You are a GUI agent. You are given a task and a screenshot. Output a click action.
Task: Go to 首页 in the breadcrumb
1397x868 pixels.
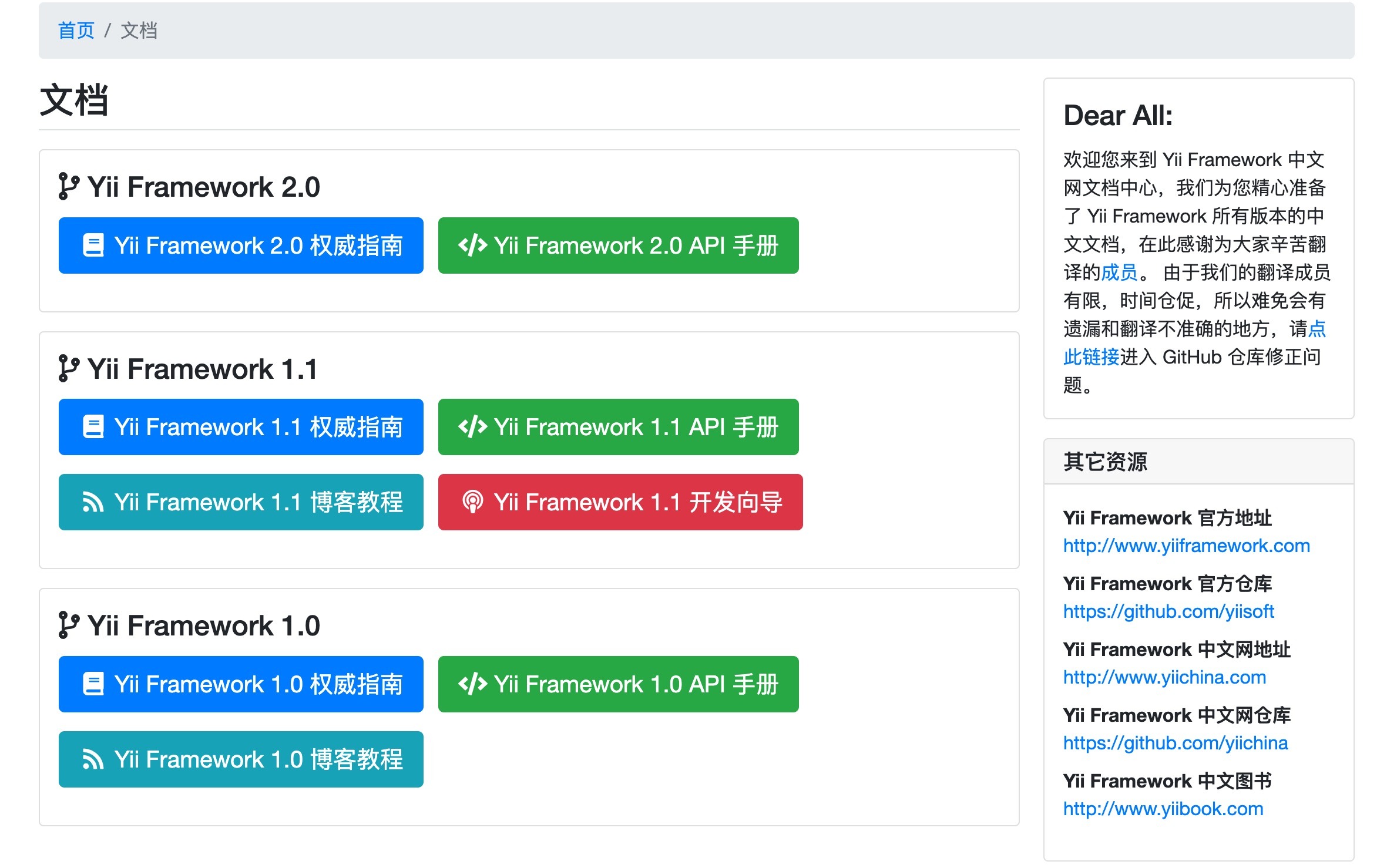point(76,31)
